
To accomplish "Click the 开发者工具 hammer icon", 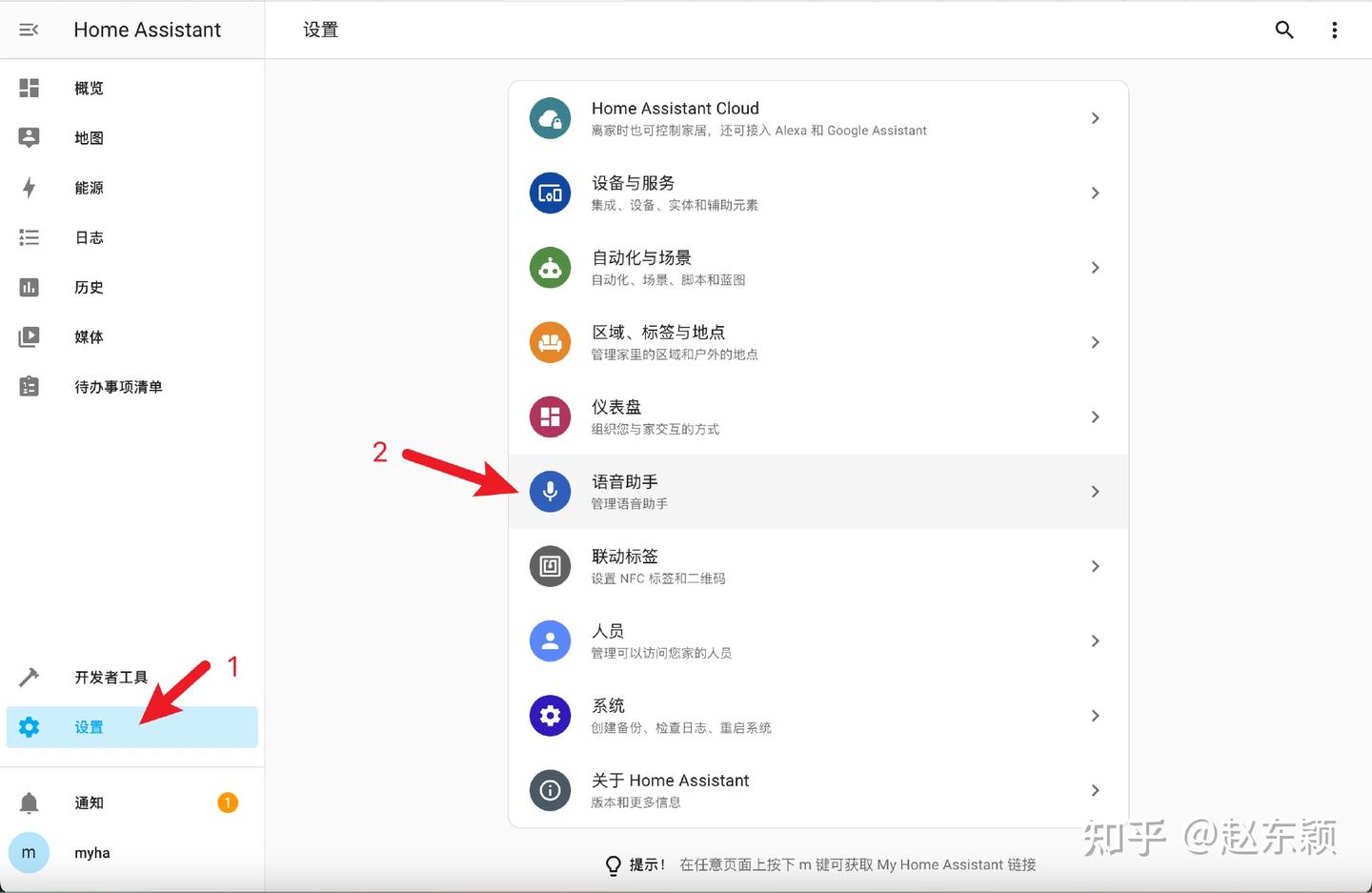I will point(30,677).
